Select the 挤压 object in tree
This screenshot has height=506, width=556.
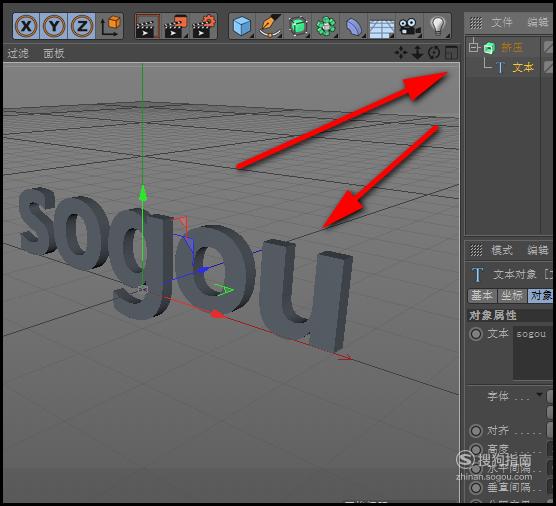click(x=512, y=47)
